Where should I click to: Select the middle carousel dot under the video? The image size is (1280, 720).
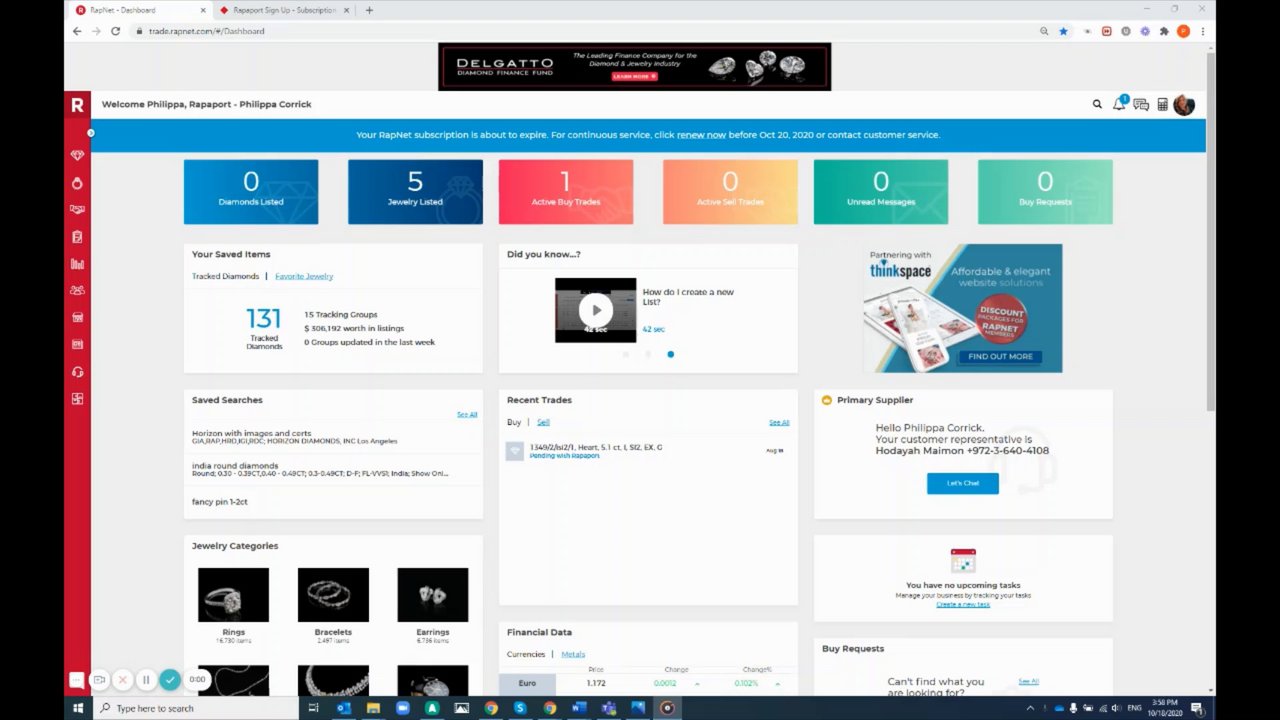648,354
